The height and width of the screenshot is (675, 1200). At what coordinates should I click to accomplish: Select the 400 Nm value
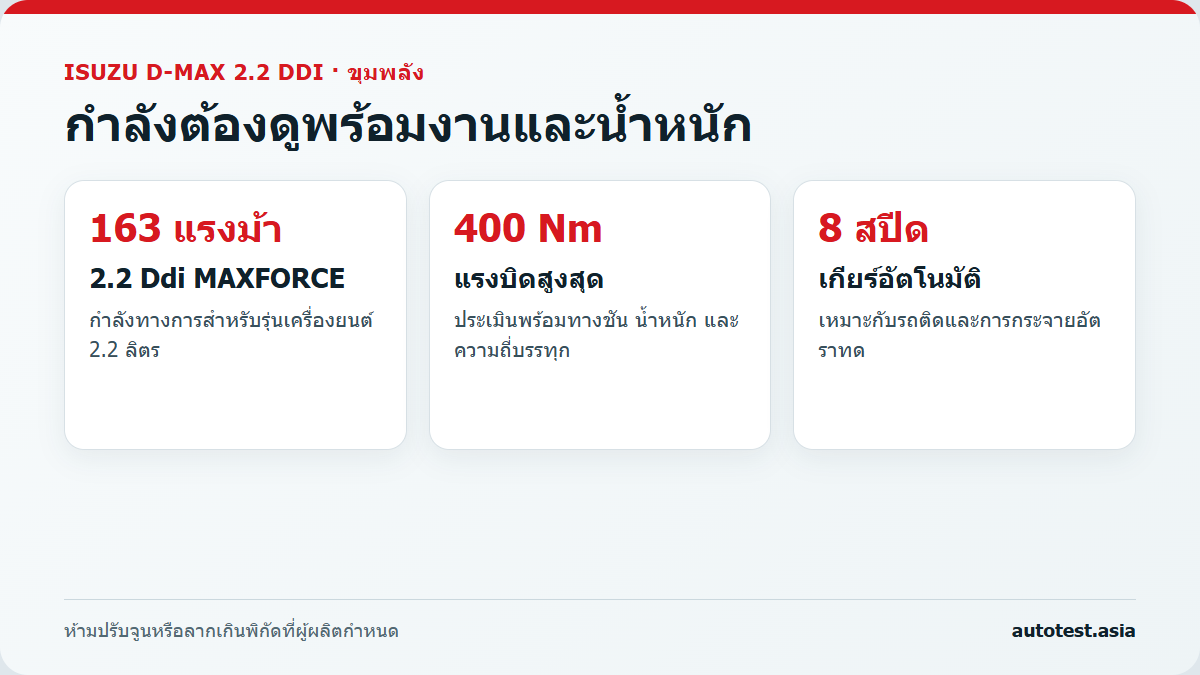528,229
